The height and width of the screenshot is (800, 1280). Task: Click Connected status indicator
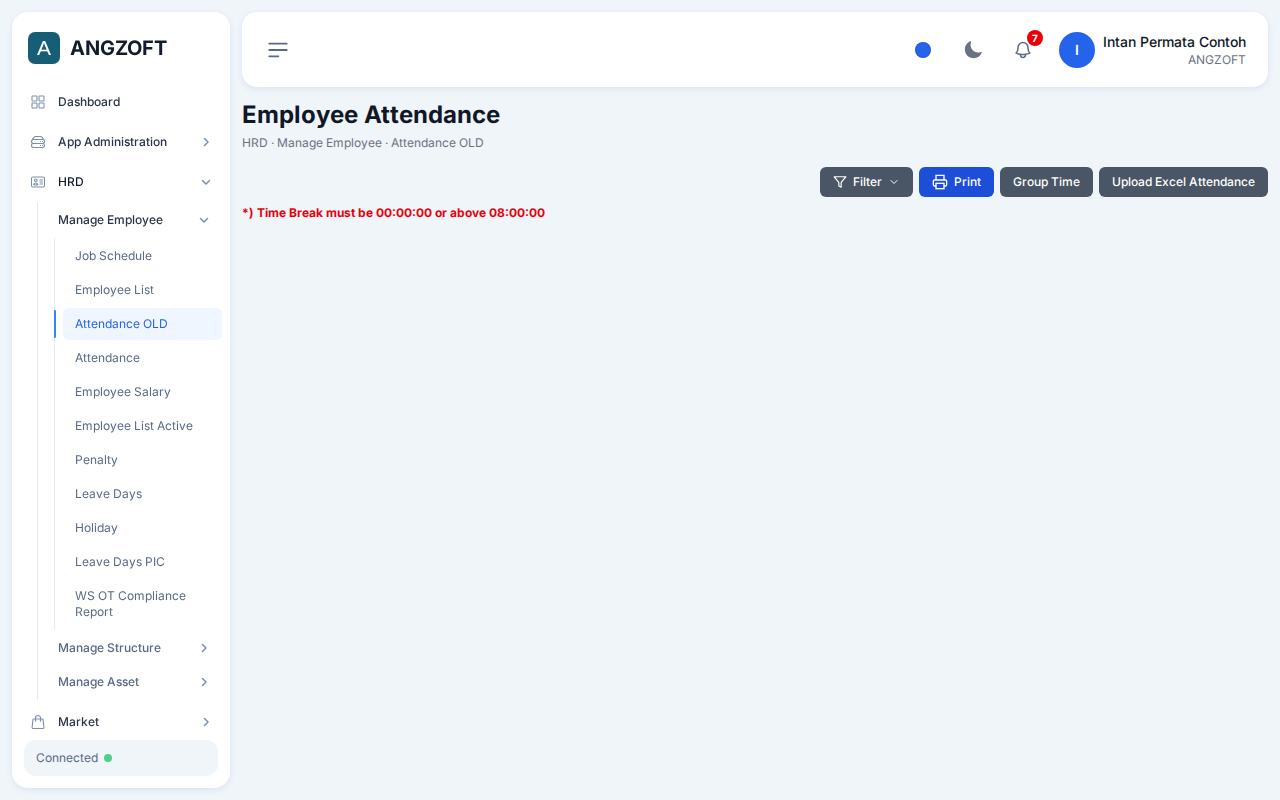[x=121, y=758]
